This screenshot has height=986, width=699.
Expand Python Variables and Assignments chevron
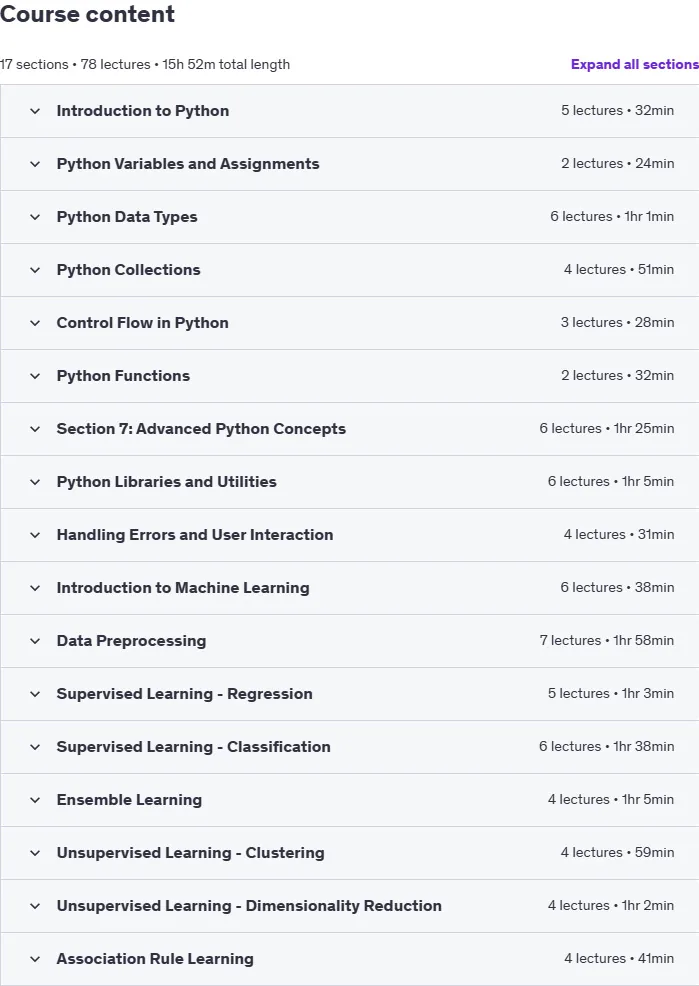[35, 164]
